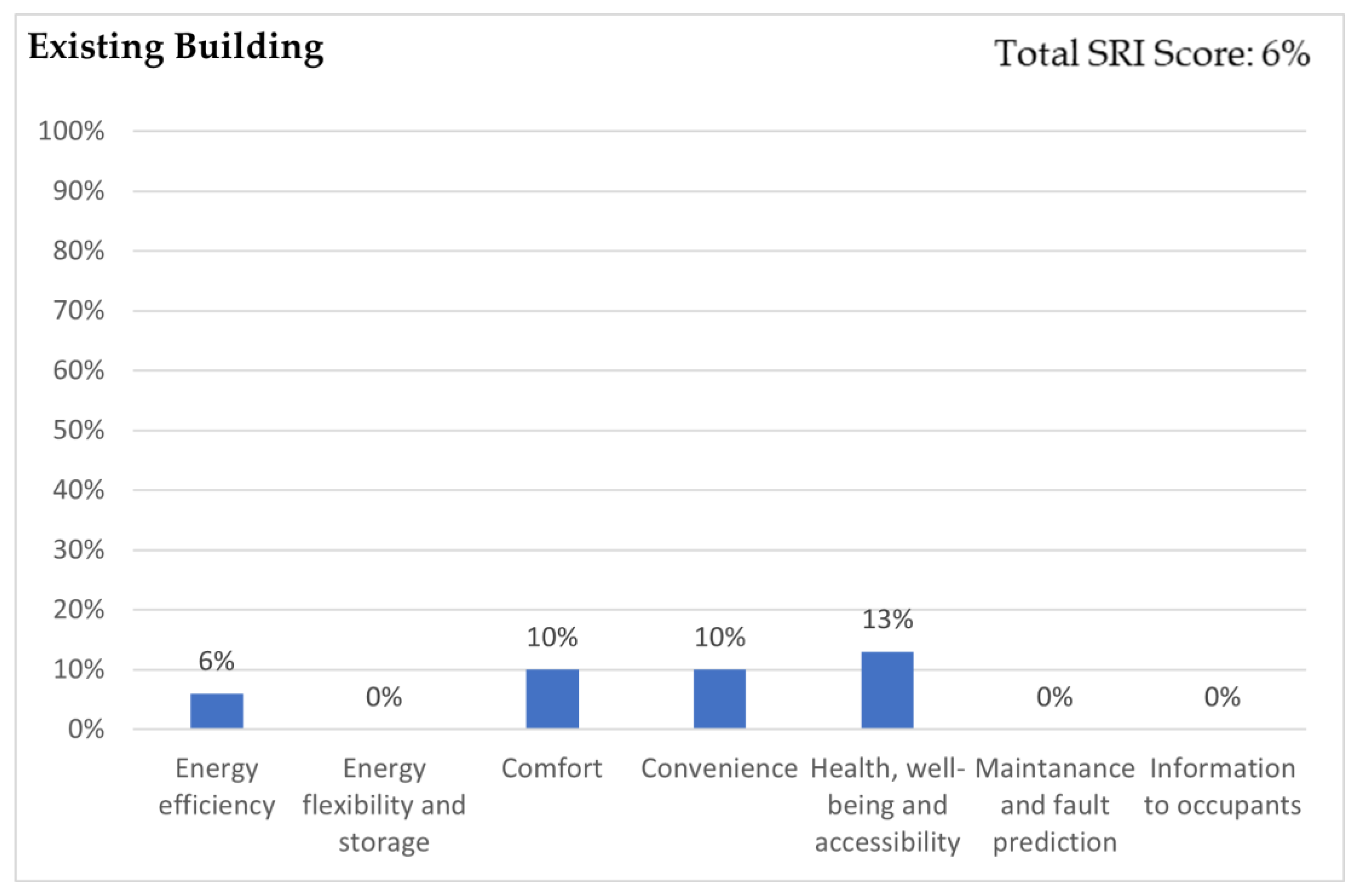Select the 0% label above Maintanance and fault prediction
1363x896 pixels.
coord(1054,696)
